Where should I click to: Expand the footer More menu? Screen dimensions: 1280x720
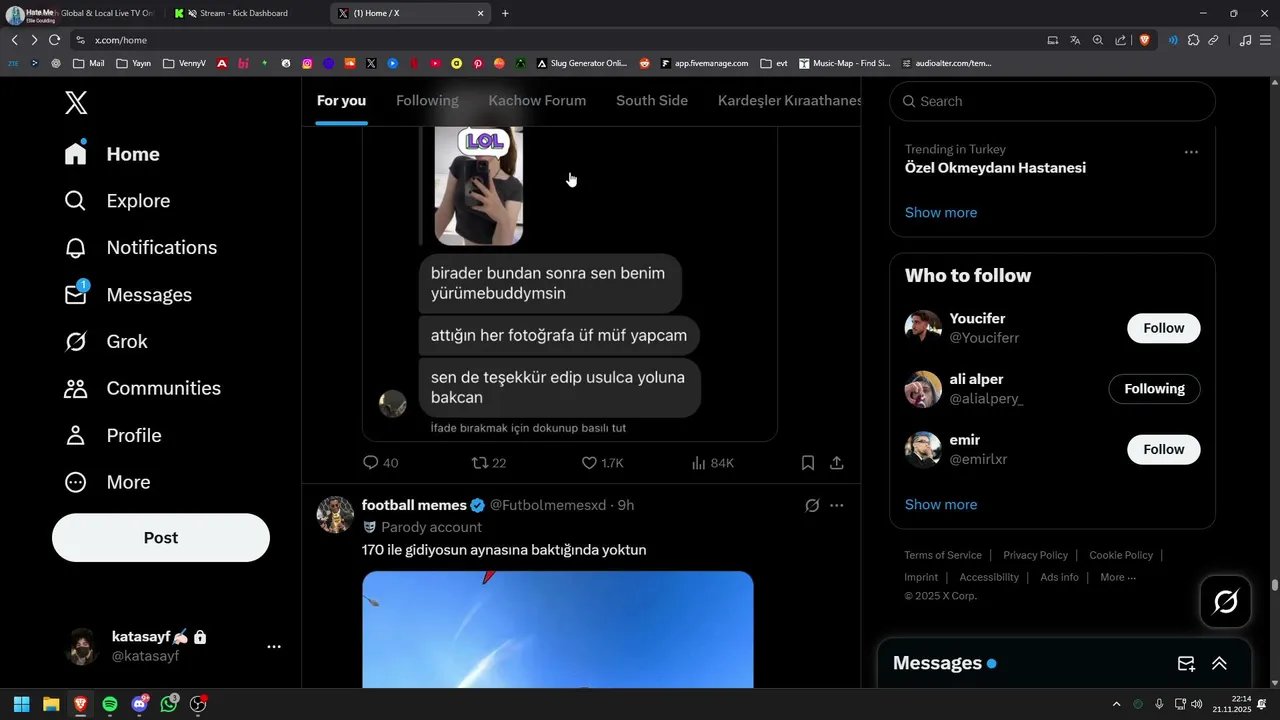[x=1117, y=577]
